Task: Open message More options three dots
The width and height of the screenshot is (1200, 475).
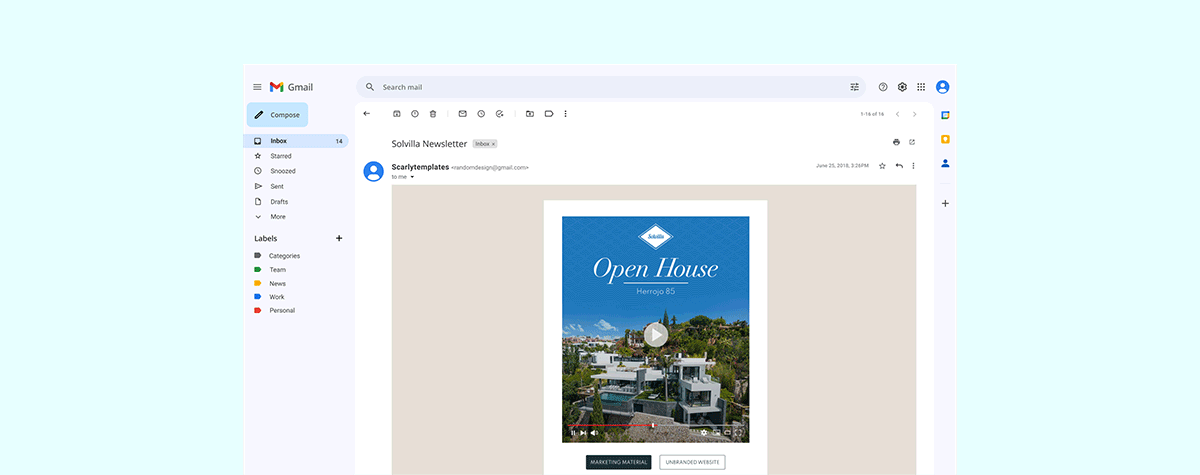Action: click(x=913, y=166)
